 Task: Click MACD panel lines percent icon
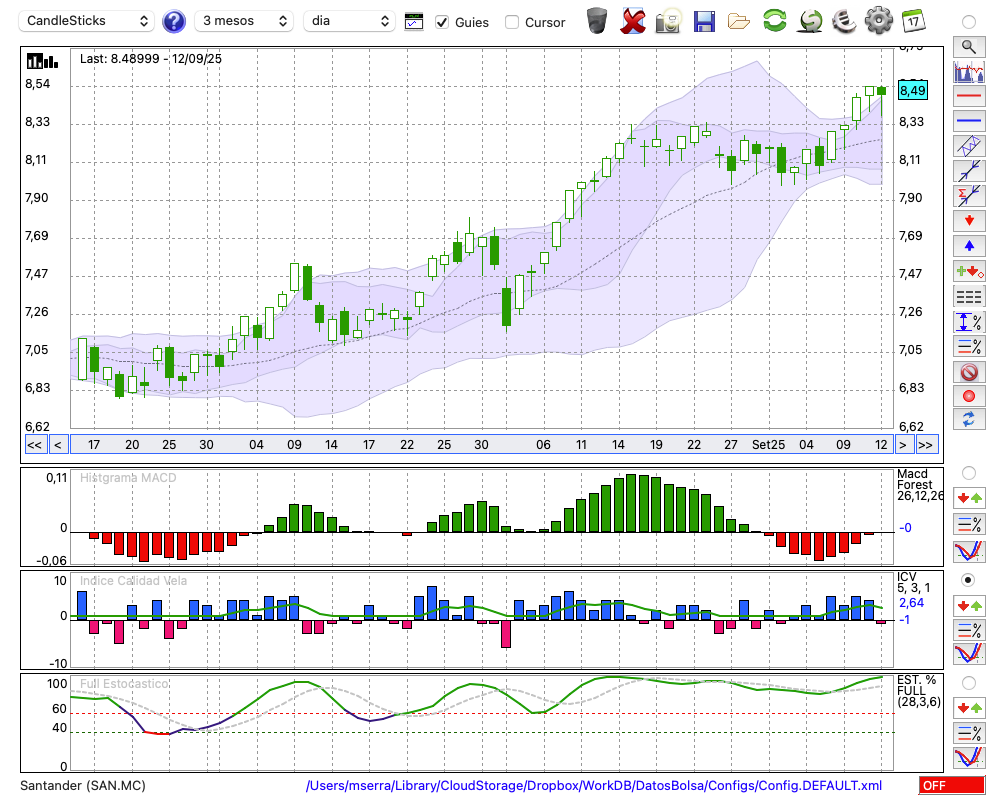pos(969,524)
